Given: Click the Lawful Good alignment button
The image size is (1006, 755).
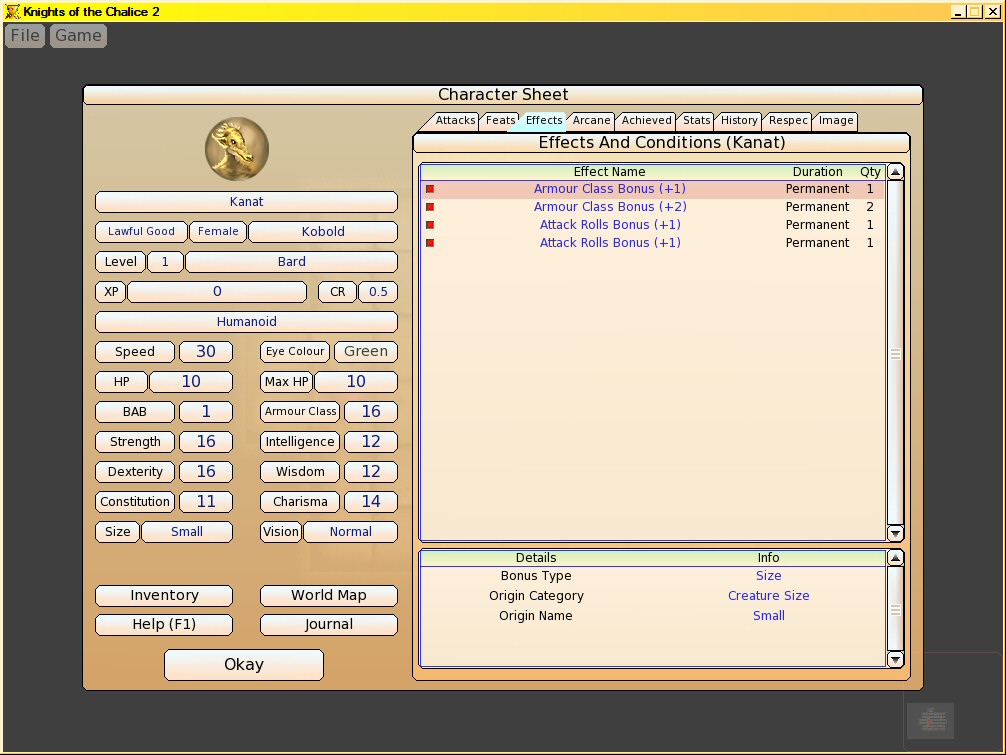Looking at the screenshot, I should 141,232.
